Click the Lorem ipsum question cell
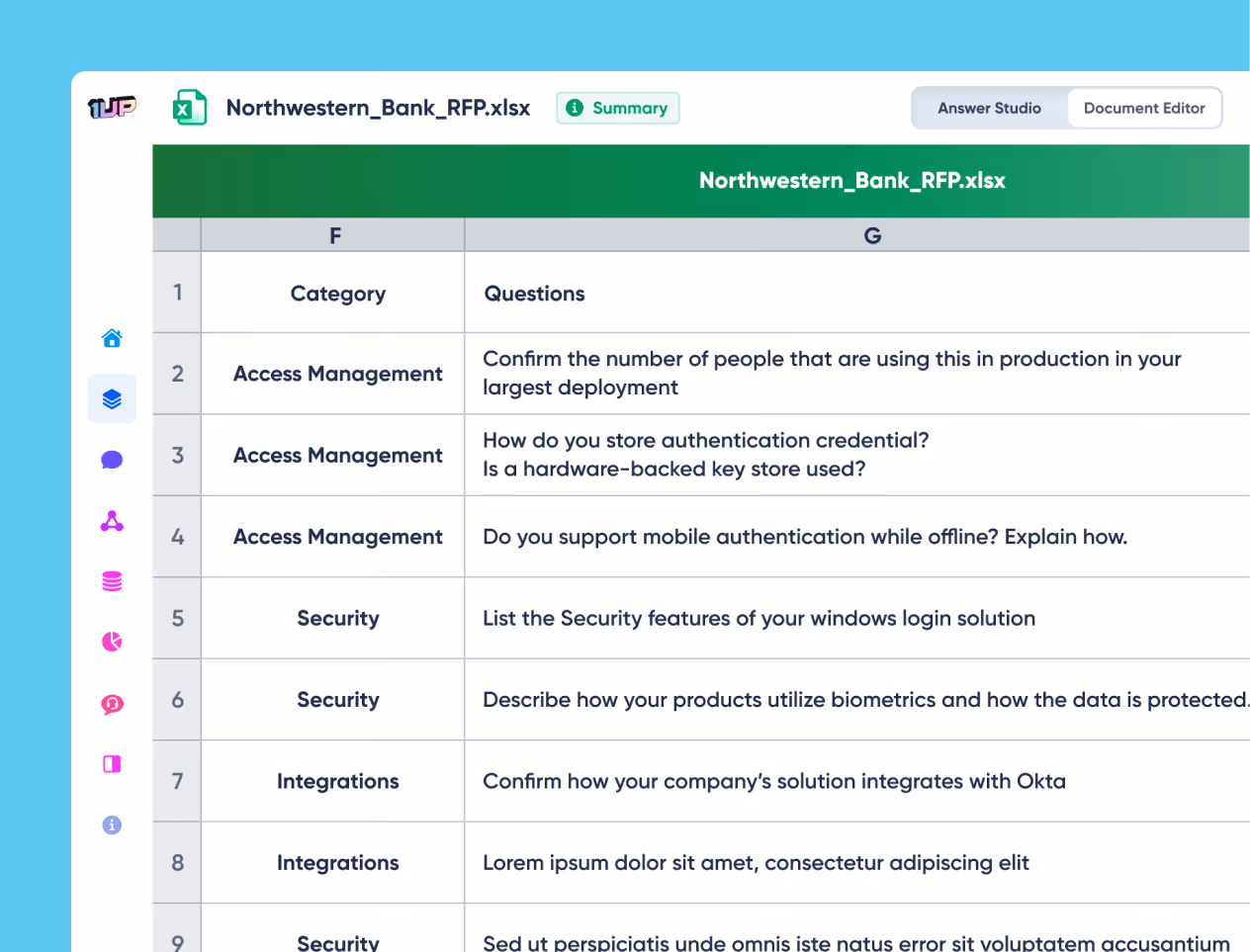This screenshot has width=1250, height=952. pyautogui.click(x=857, y=863)
